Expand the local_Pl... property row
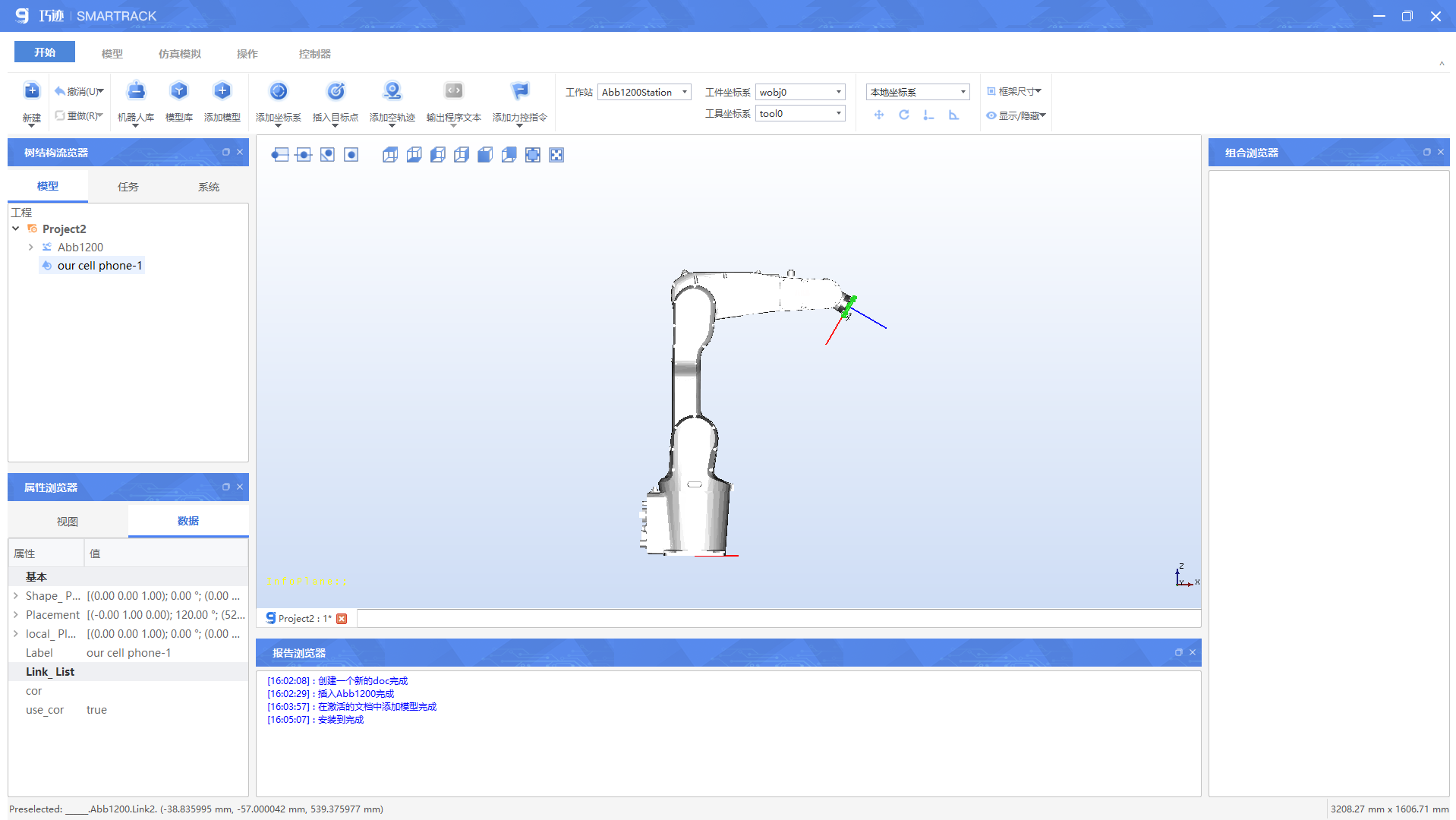 click(x=16, y=634)
